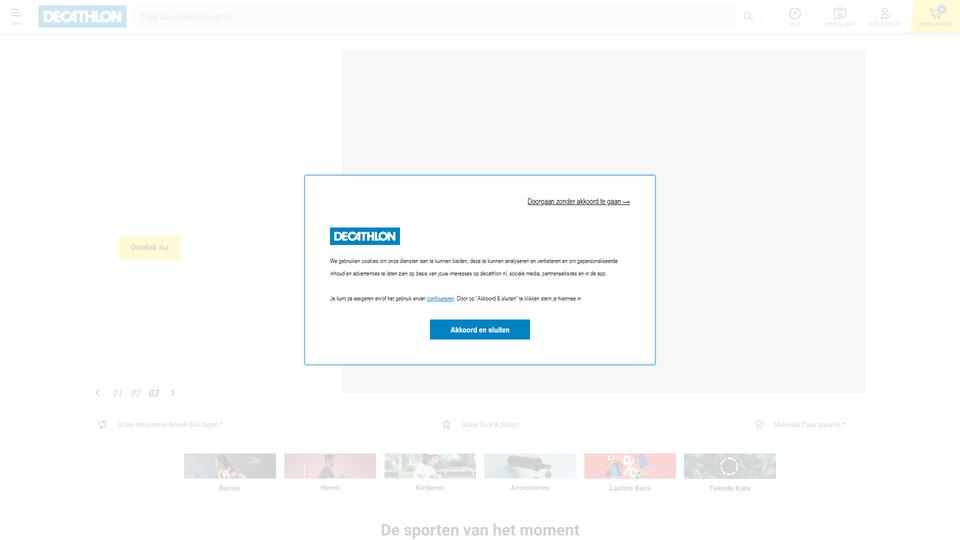This screenshot has width=960, height=540.
Task: Click the 'Dames' label under the thumbnail
Action: pos(230,488)
